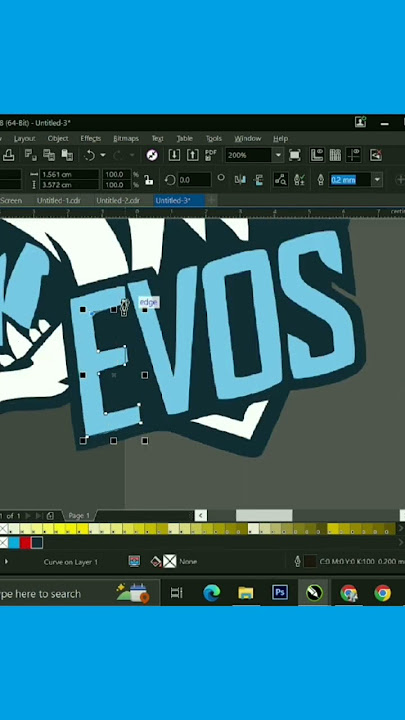This screenshot has height=720, width=405.
Task: Click the Task View taskbar icon
Action: [x=176, y=593]
